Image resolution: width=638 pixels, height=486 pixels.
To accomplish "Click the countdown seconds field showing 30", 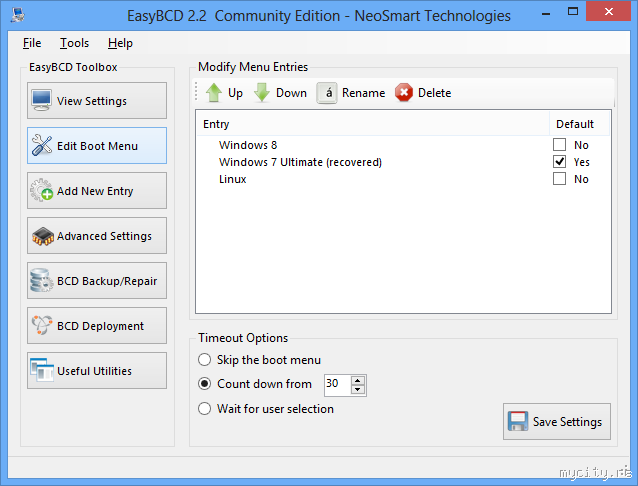I will pyautogui.click(x=338, y=385).
